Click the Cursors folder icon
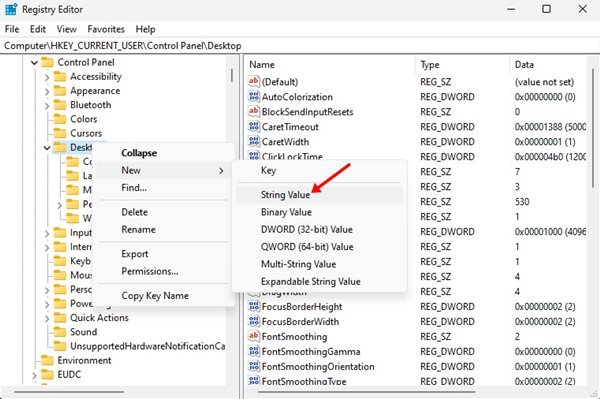The image size is (600, 399). click(60, 133)
